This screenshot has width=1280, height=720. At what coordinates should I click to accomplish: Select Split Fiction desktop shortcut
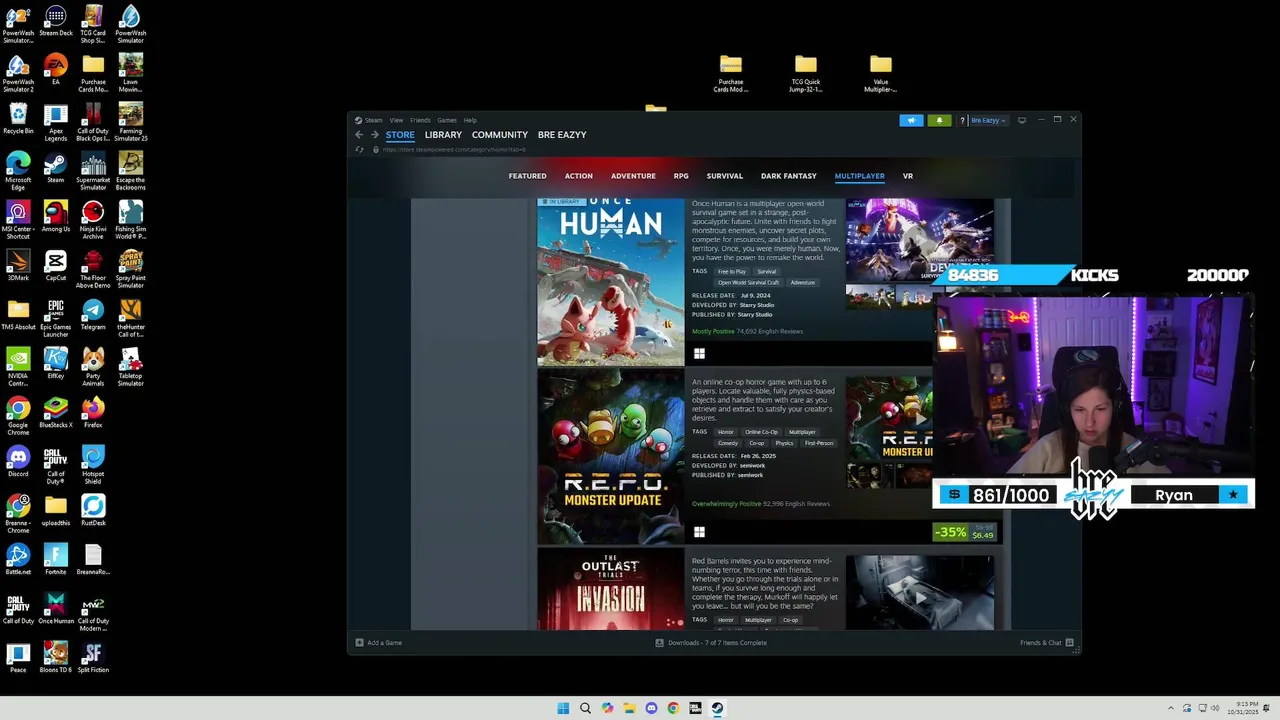[x=93, y=658]
